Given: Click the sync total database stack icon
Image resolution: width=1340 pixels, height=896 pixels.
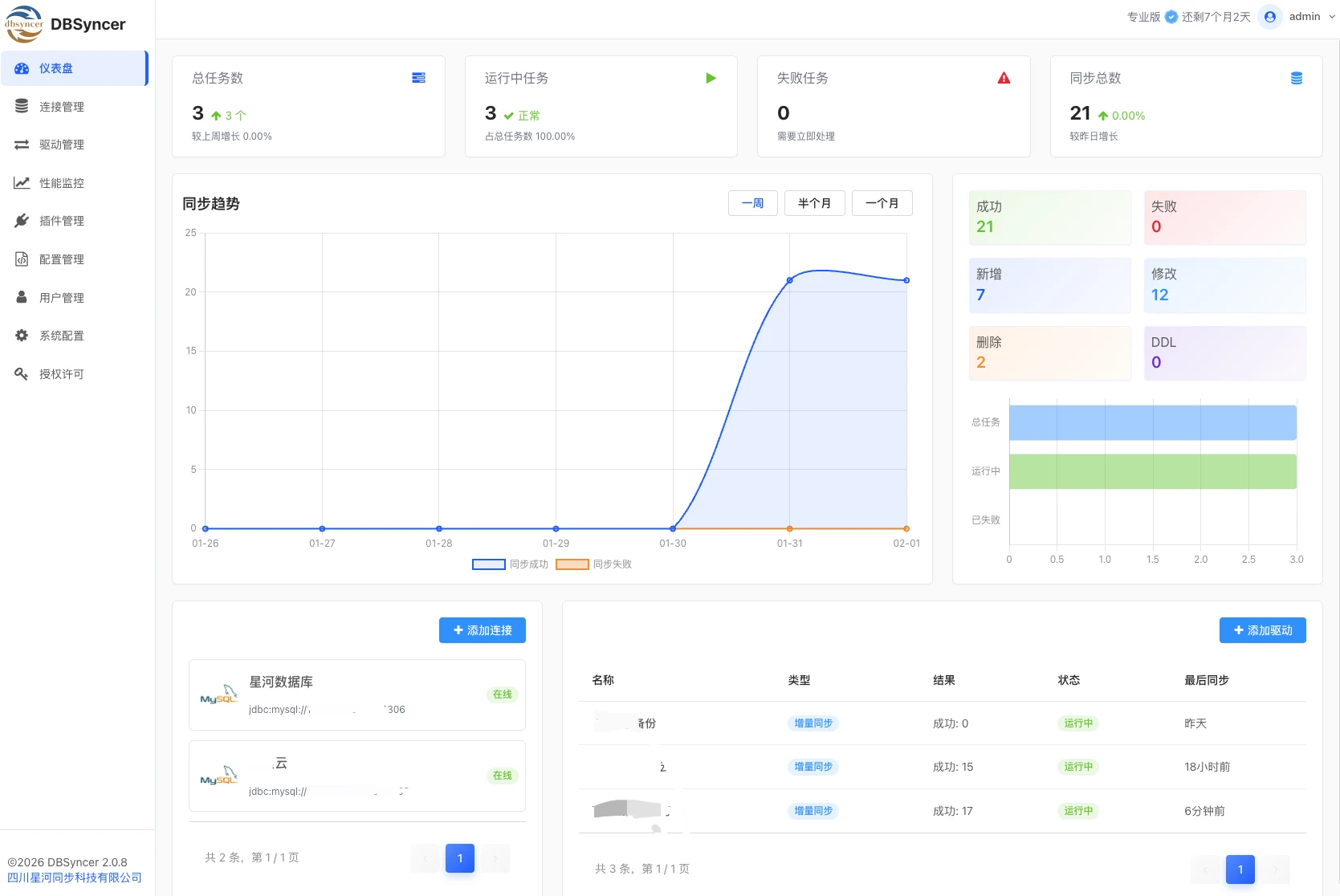Looking at the screenshot, I should tap(1297, 78).
